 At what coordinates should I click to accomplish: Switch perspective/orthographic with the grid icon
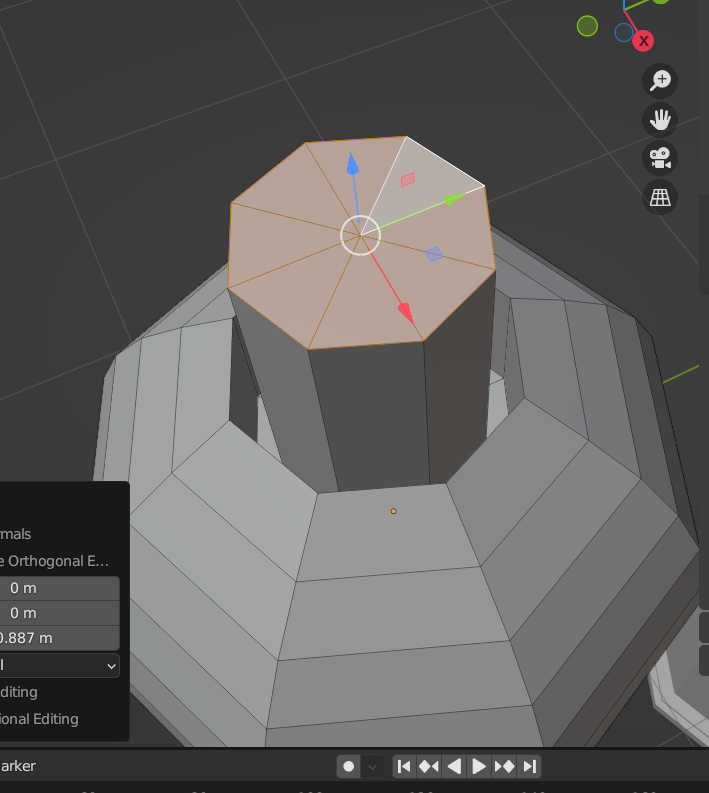[660, 197]
